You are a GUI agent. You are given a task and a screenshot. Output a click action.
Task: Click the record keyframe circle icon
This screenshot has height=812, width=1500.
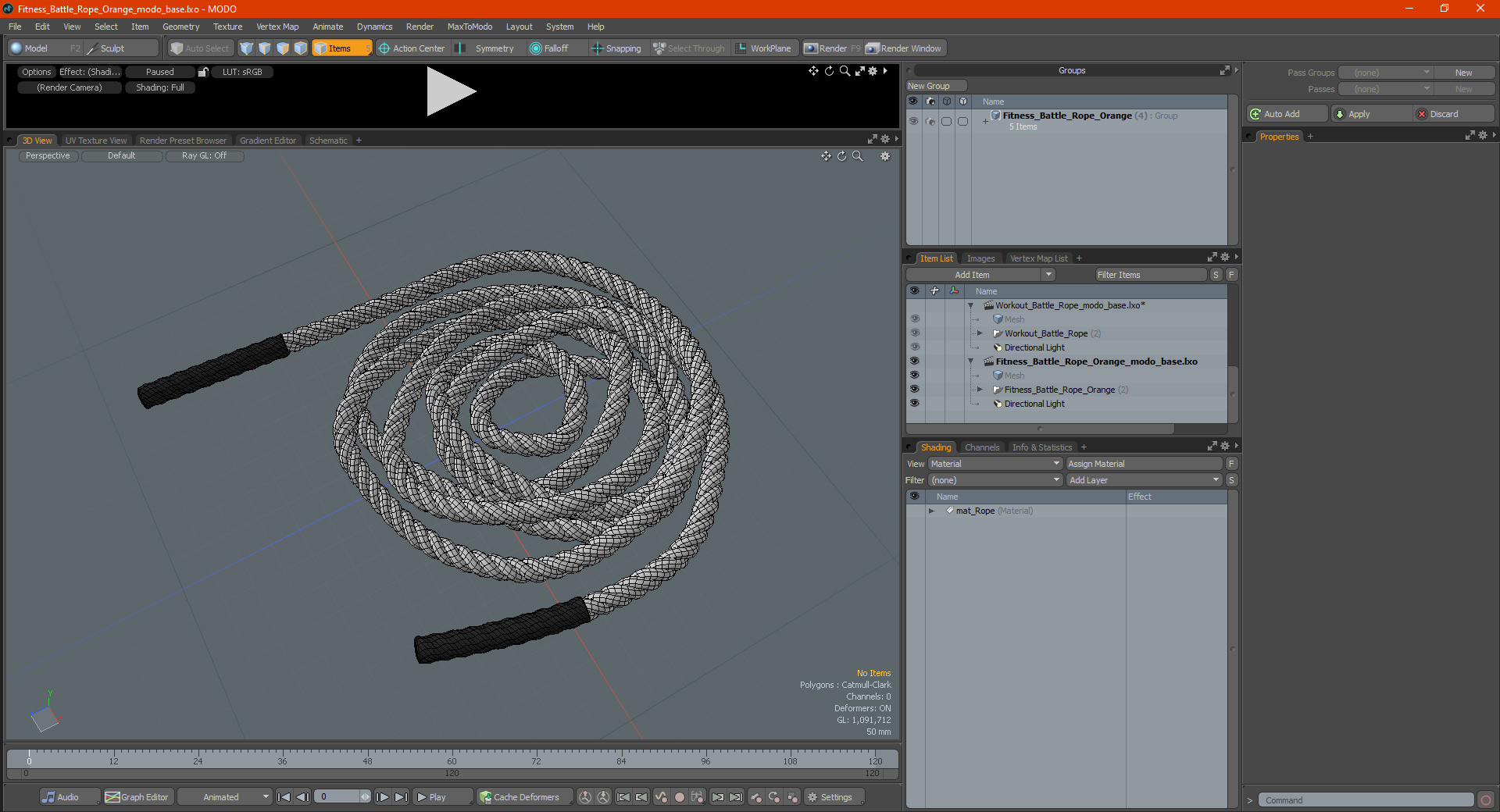click(x=680, y=797)
